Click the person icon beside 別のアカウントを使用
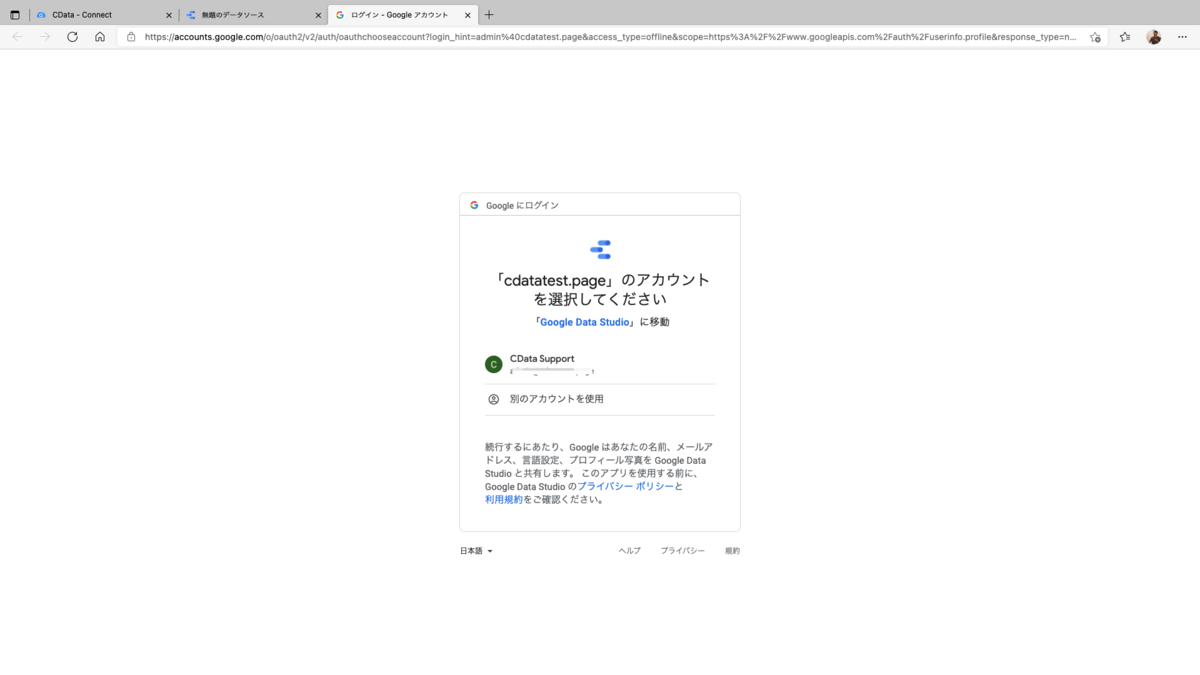1200x675 pixels. (x=494, y=399)
